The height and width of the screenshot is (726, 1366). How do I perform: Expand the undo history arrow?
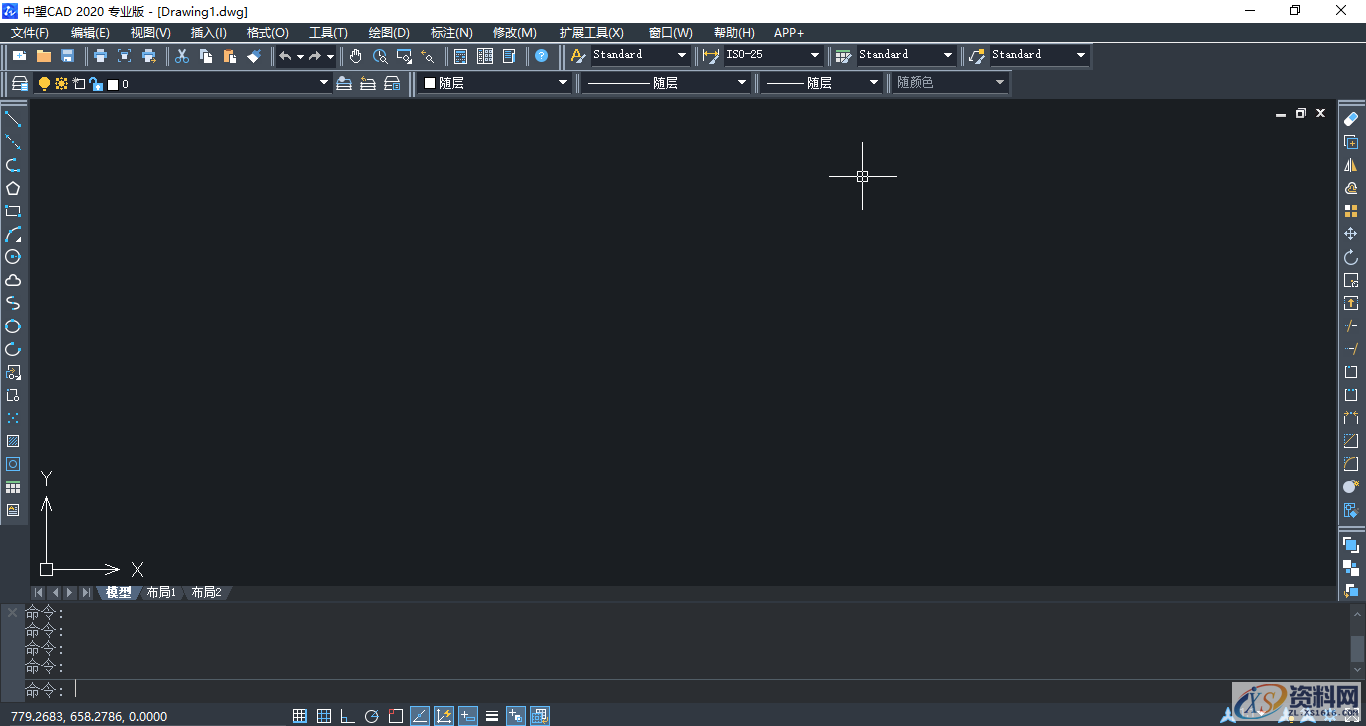(300, 56)
